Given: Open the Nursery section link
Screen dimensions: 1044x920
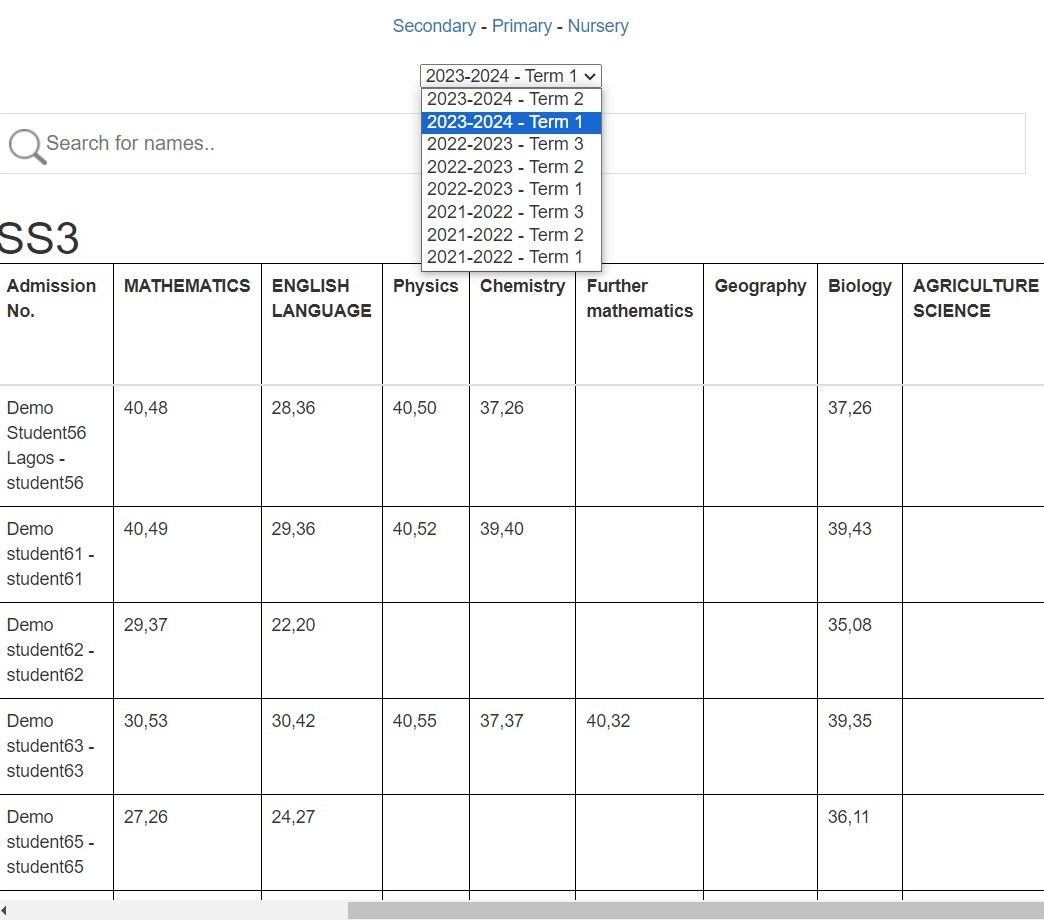Looking at the screenshot, I should click(x=598, y=26).
